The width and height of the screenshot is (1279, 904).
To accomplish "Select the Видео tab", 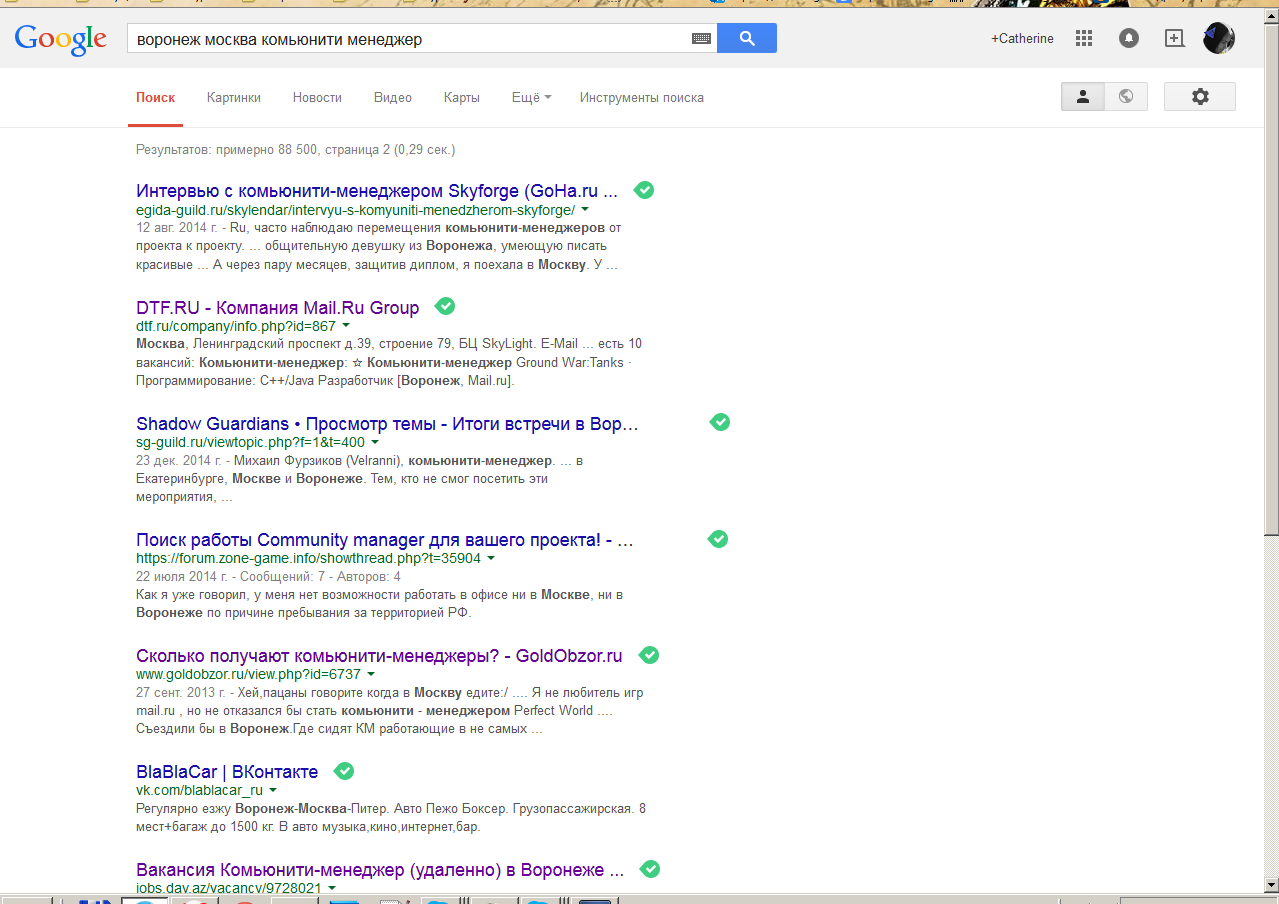I will click(393, 98).
